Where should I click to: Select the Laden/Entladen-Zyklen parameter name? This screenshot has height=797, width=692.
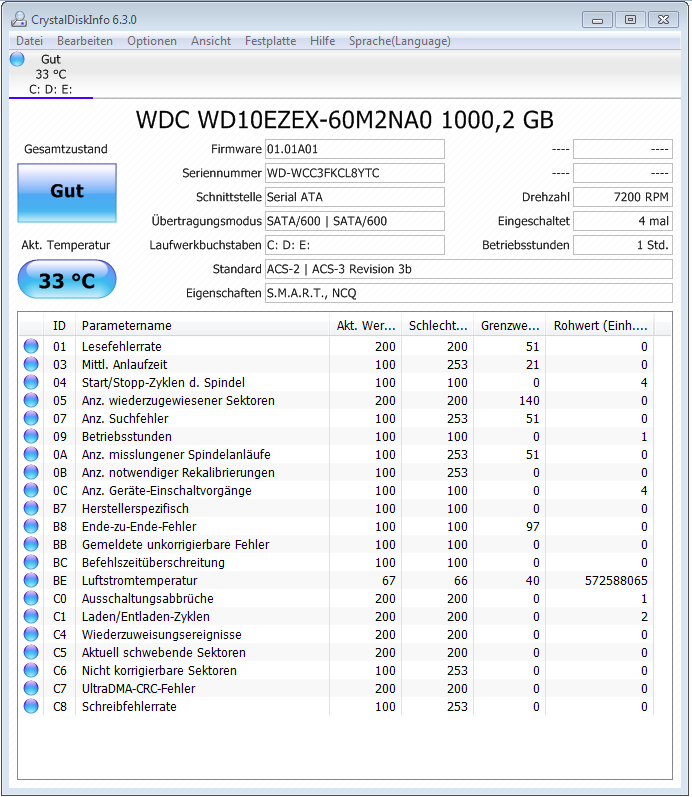[x=145, y=617]
